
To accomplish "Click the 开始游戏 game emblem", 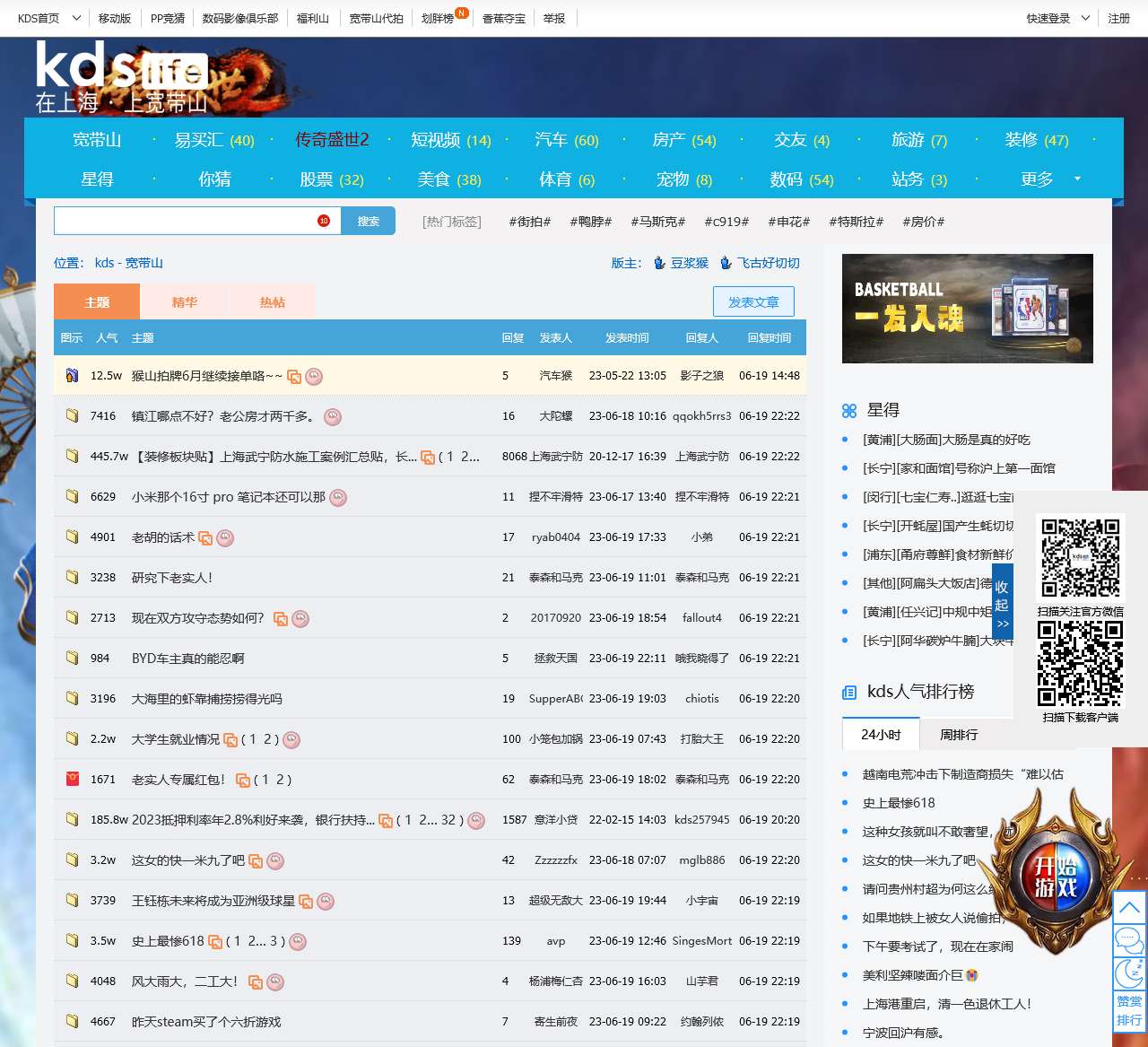I will coord(1055,877).
